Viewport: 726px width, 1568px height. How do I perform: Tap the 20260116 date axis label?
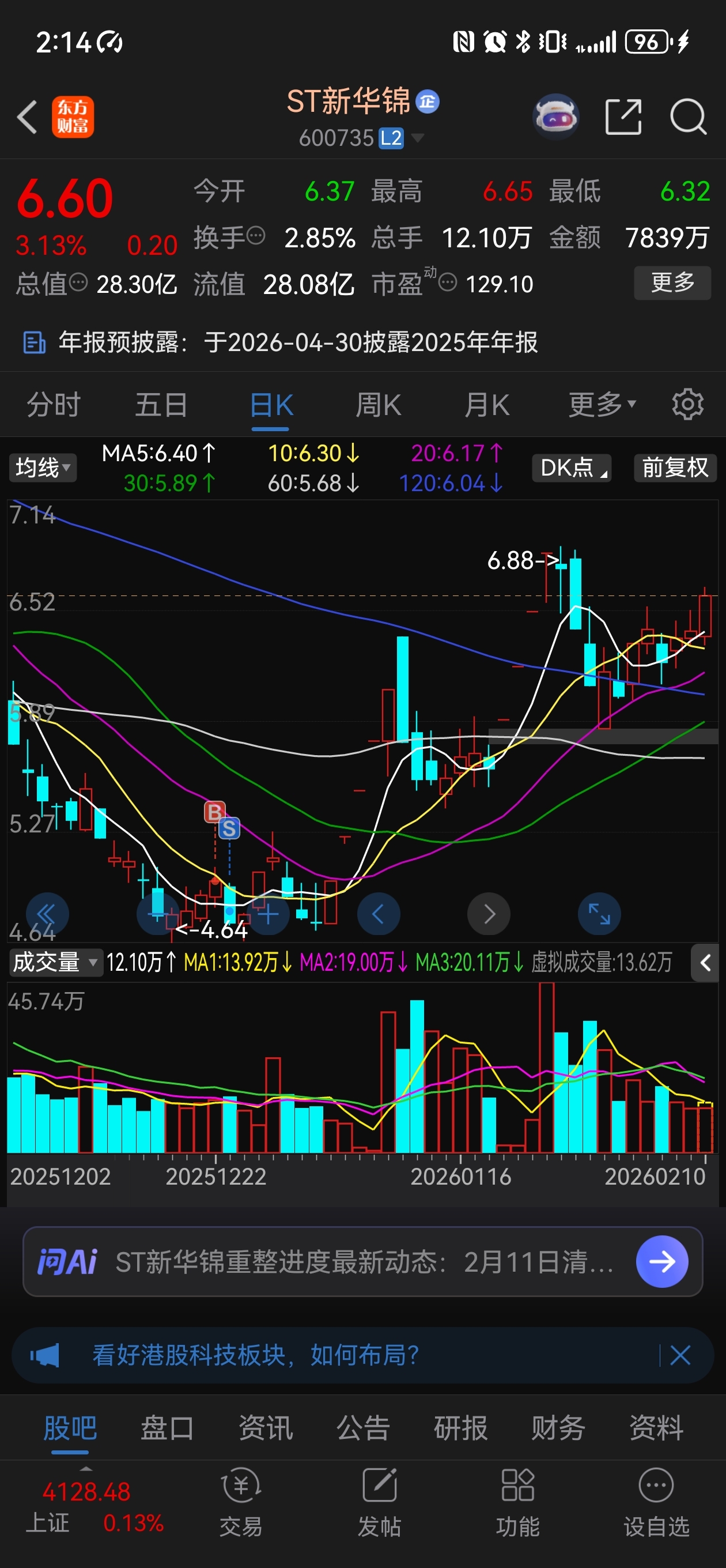click(461, 1177)
